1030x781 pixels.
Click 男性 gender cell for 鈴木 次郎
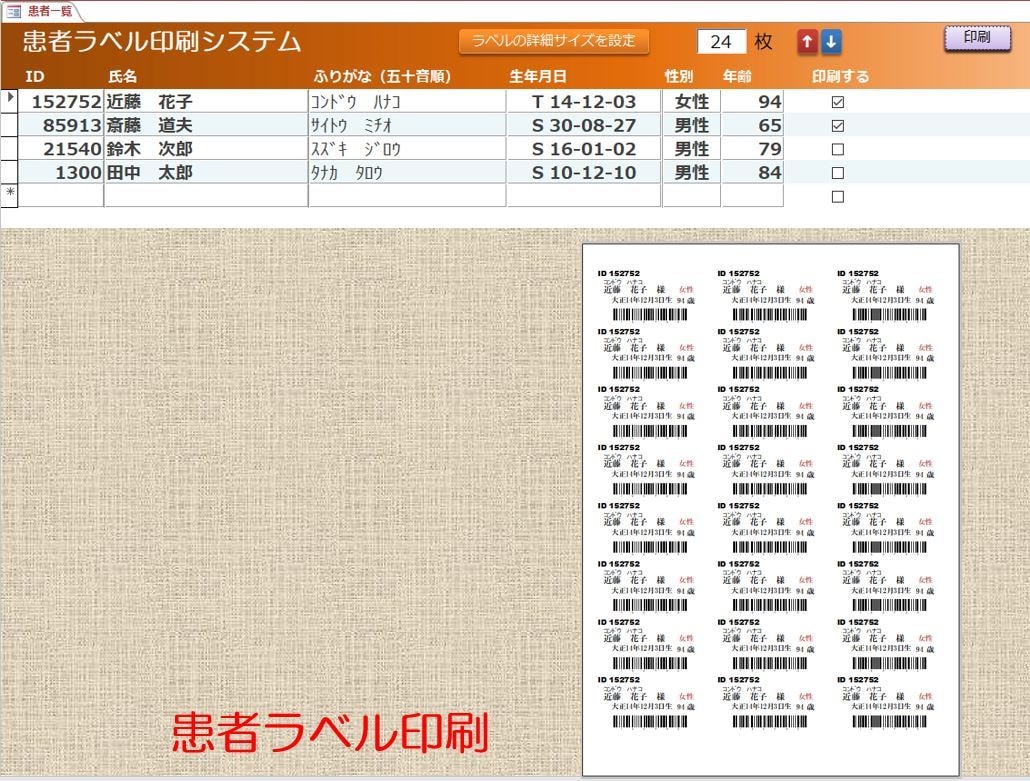(x=691, y=148)
